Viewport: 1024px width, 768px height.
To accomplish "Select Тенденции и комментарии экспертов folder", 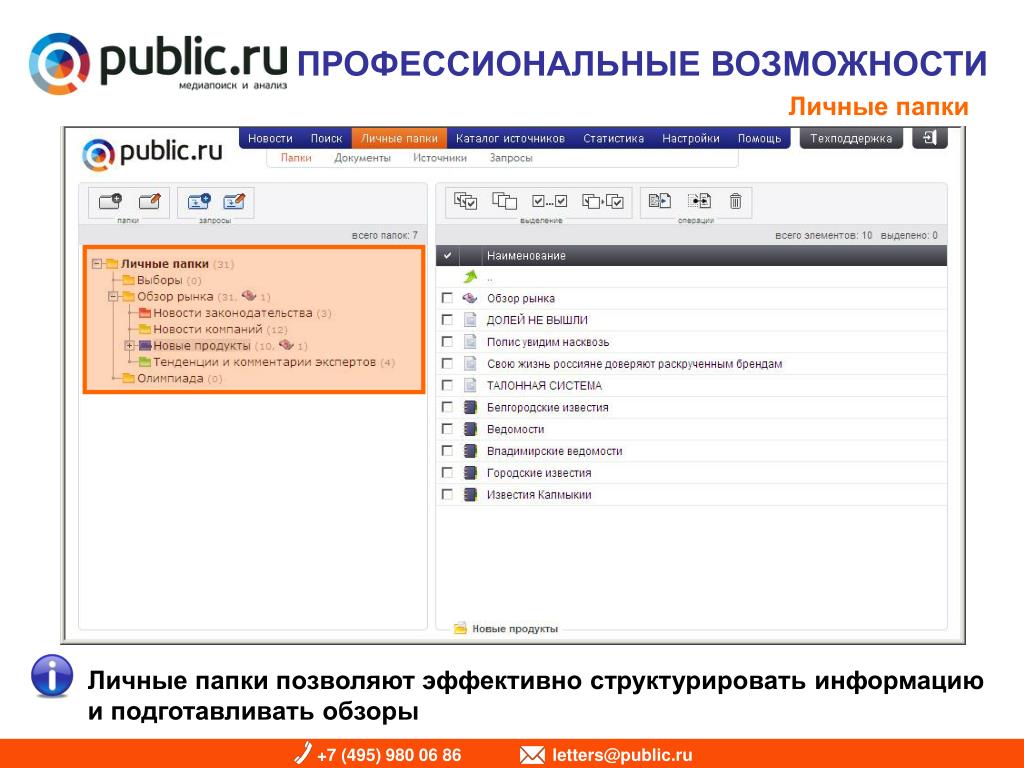I will click(x=264, y=362).
